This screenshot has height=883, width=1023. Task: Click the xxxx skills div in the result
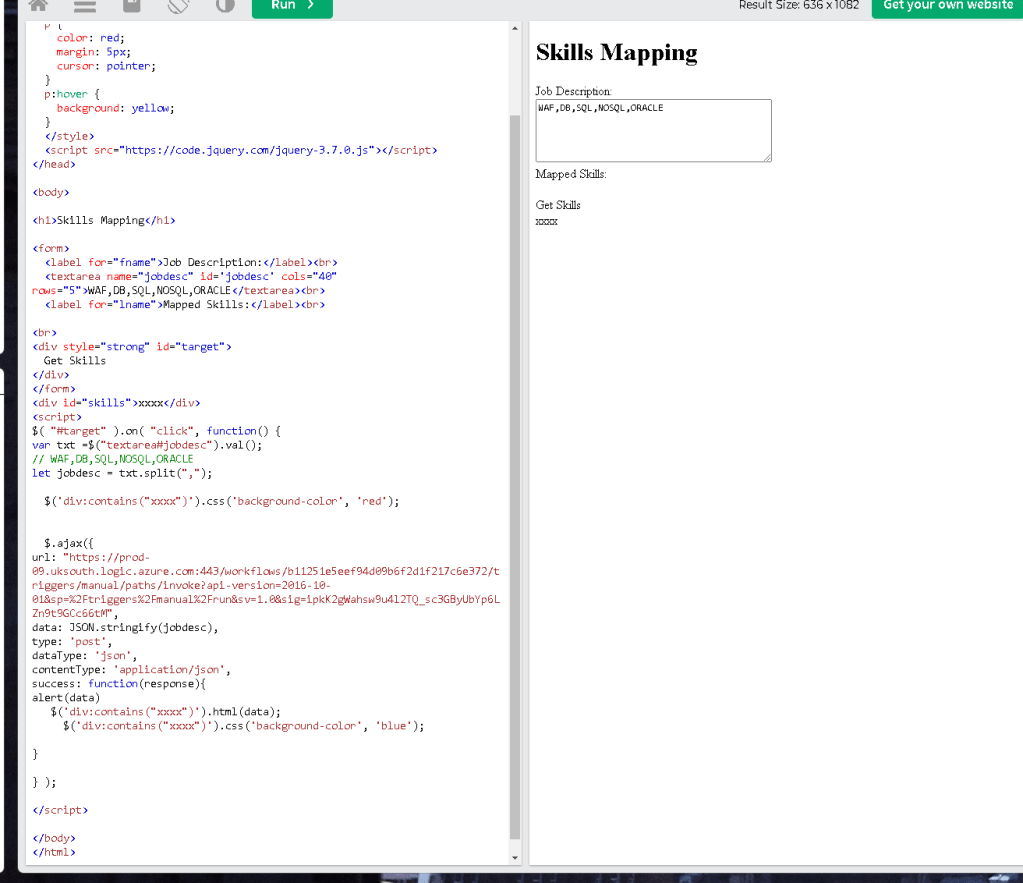[547, 222]
